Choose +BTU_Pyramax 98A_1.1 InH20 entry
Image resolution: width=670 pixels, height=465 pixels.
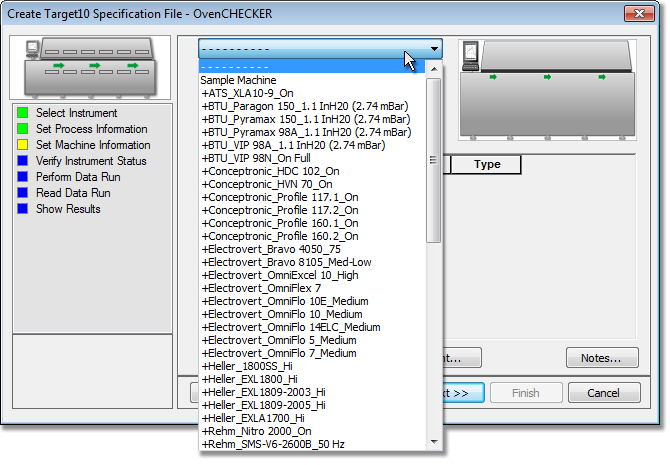[x=312, y=132]
